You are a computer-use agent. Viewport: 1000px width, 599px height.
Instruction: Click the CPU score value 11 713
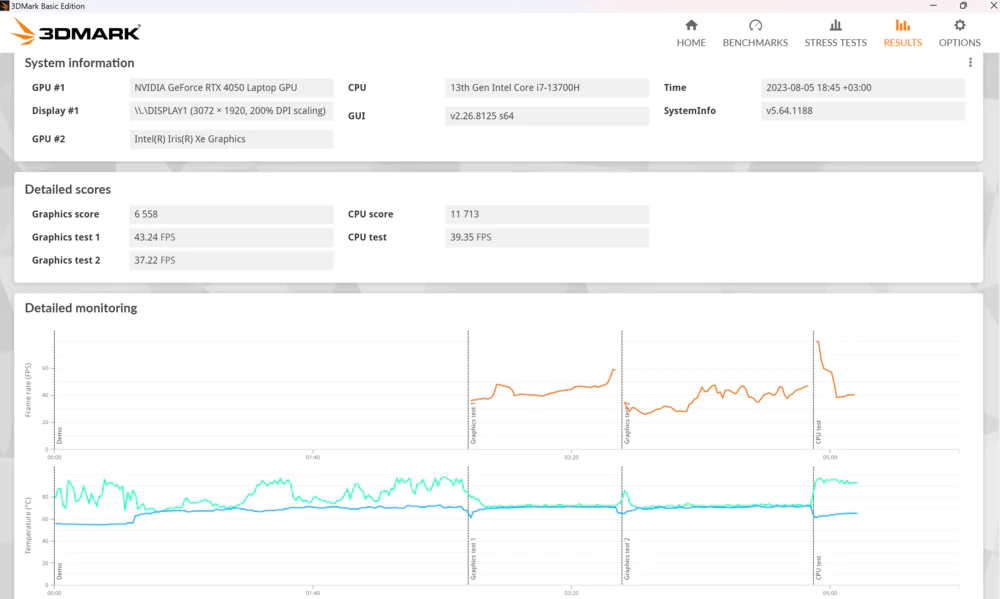point(547,214)
